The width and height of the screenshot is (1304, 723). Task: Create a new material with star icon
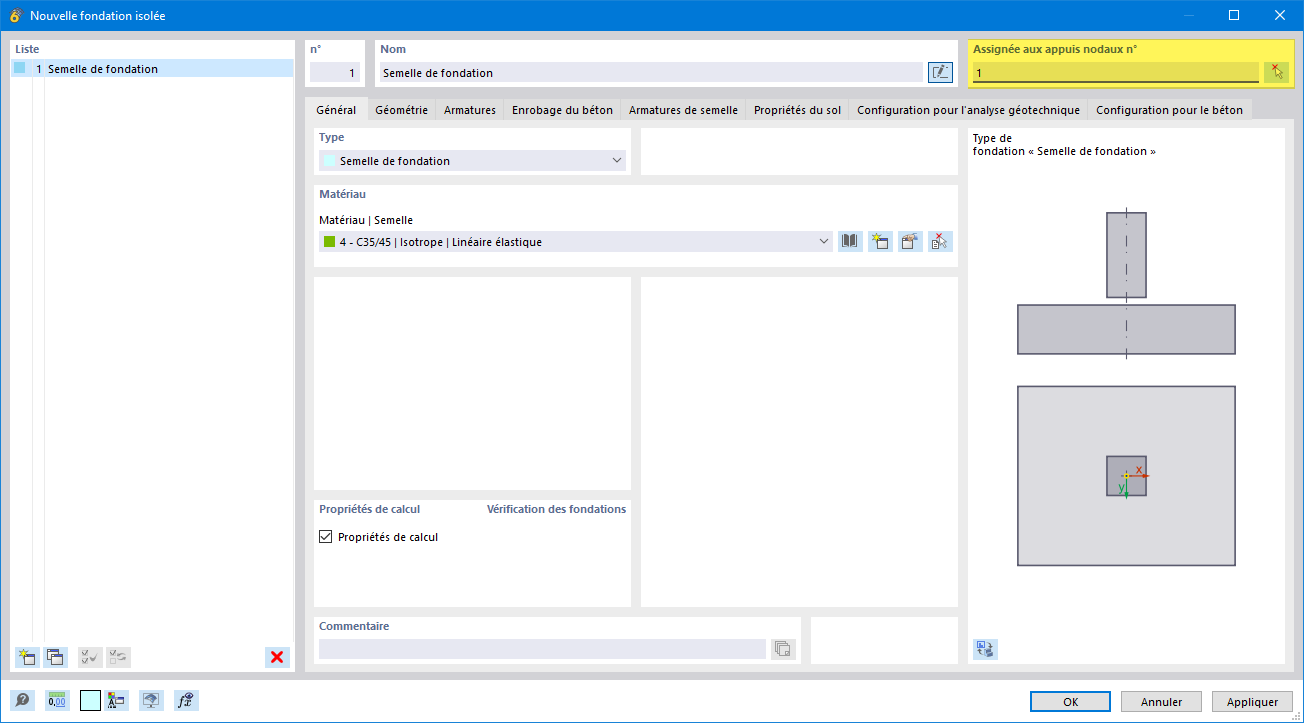880,241
